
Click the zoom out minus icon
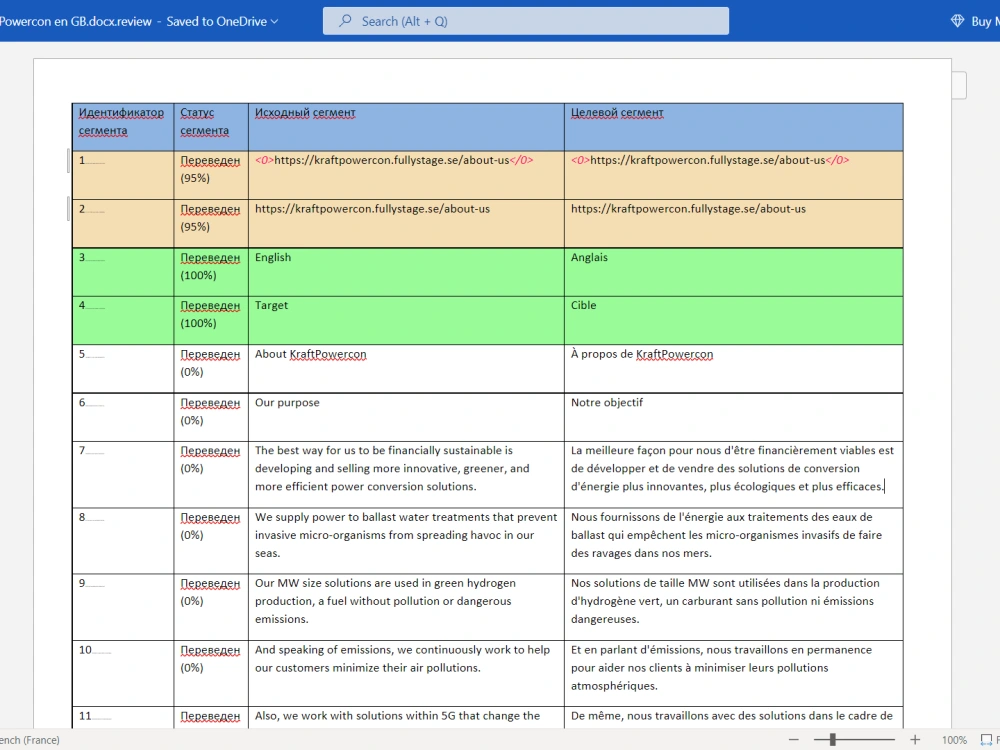[x=793, y=740]
